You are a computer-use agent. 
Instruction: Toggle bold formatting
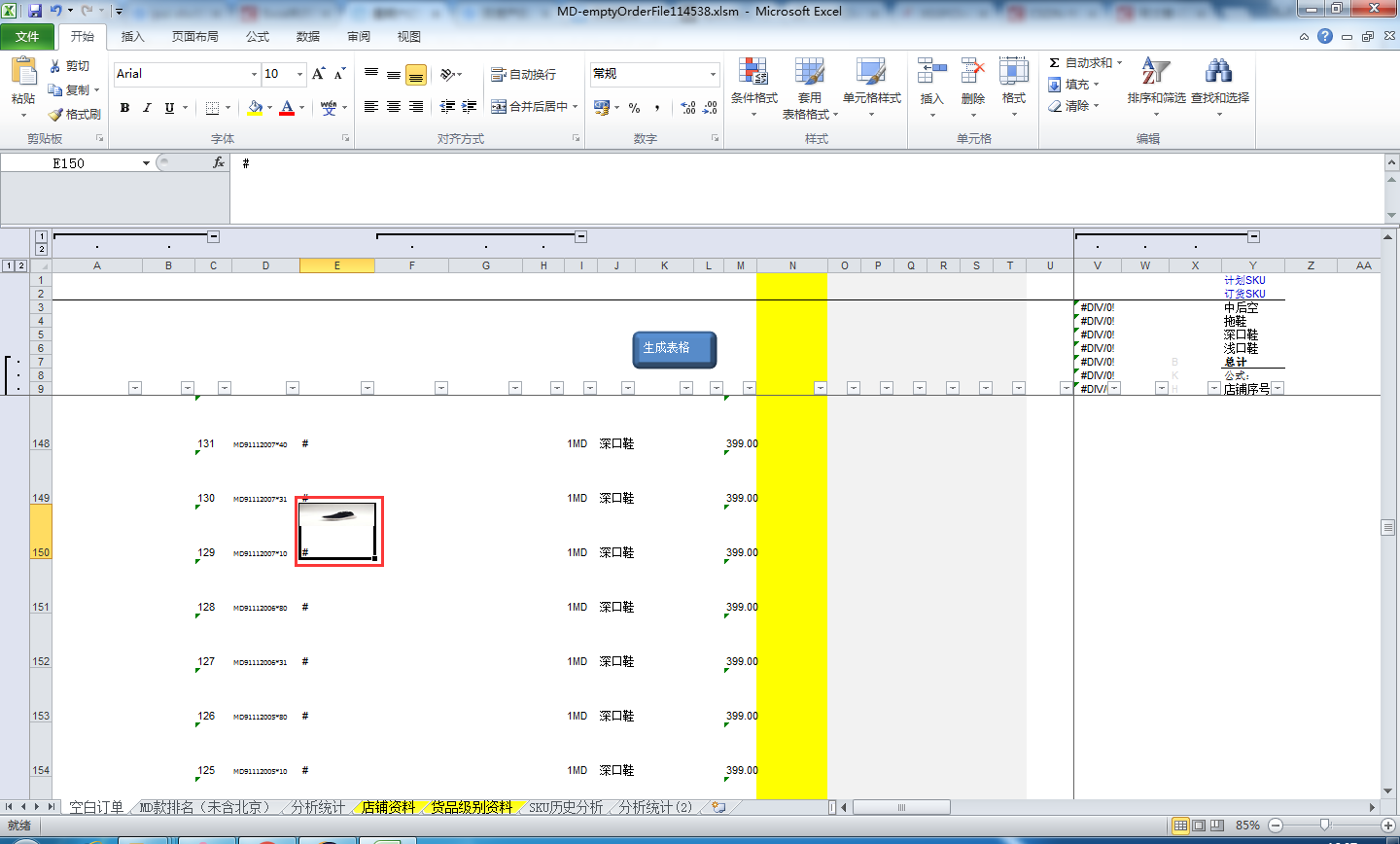pyautogui.click(x=124, y=107)
